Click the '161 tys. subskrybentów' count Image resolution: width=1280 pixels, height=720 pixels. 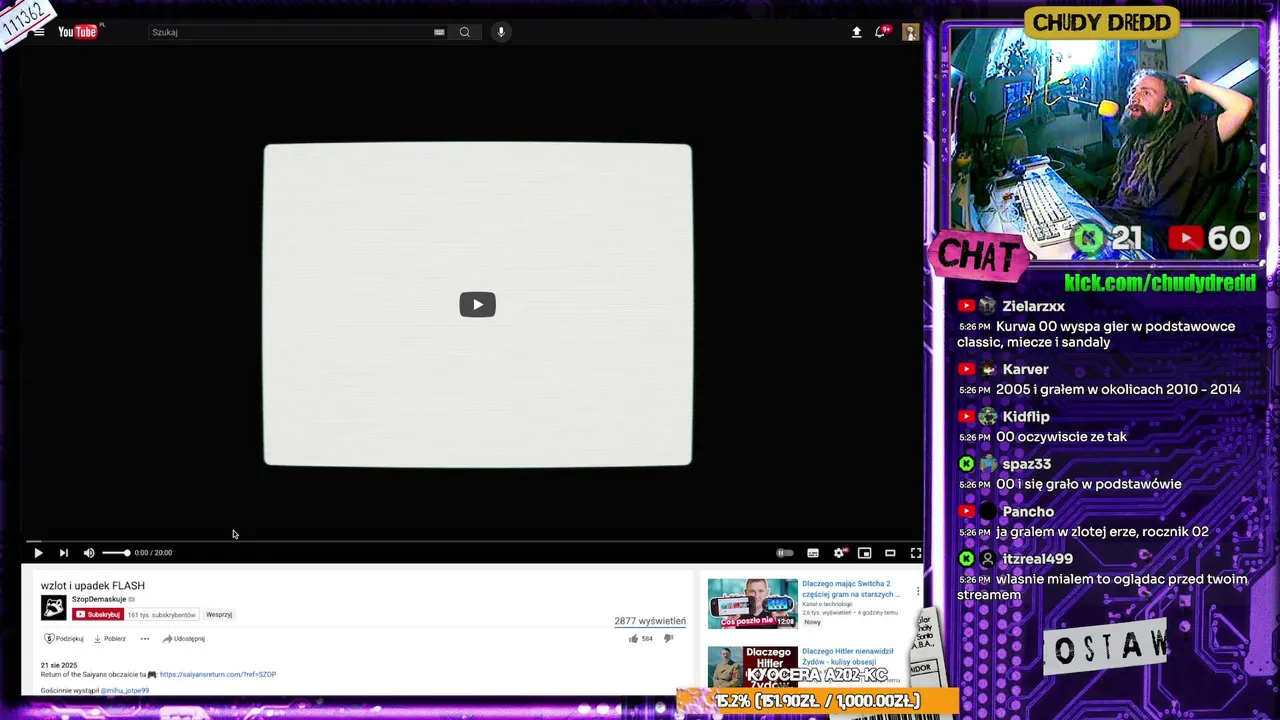[162, 615]
